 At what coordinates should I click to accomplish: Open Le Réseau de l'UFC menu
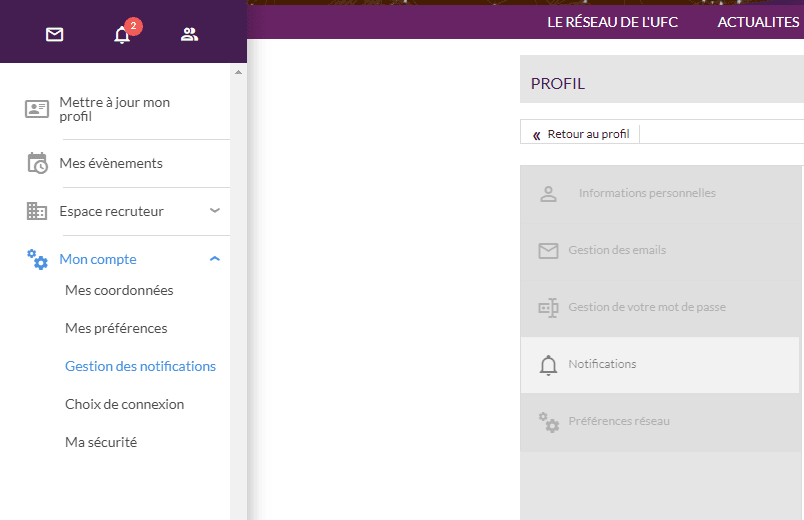click(612, 22)
